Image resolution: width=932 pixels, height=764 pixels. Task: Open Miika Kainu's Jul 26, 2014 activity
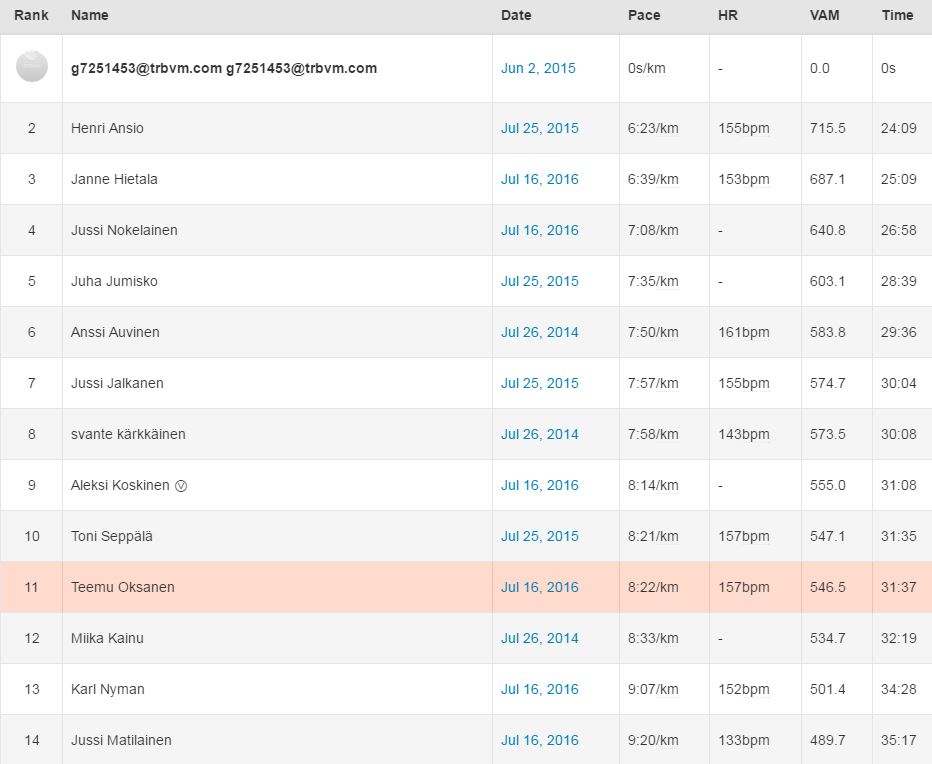pyautogui.click(x=539, y=639)
